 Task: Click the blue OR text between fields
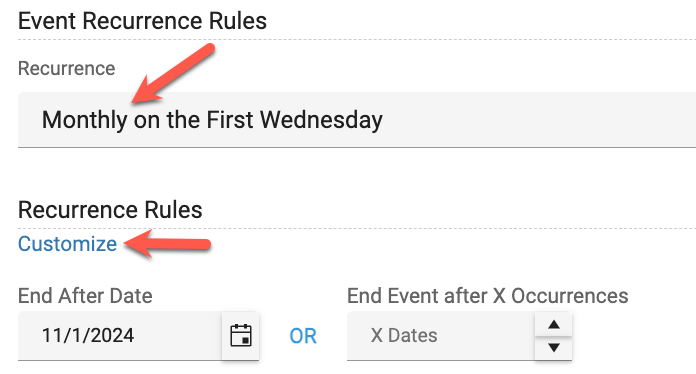click(x=303, y=336)
